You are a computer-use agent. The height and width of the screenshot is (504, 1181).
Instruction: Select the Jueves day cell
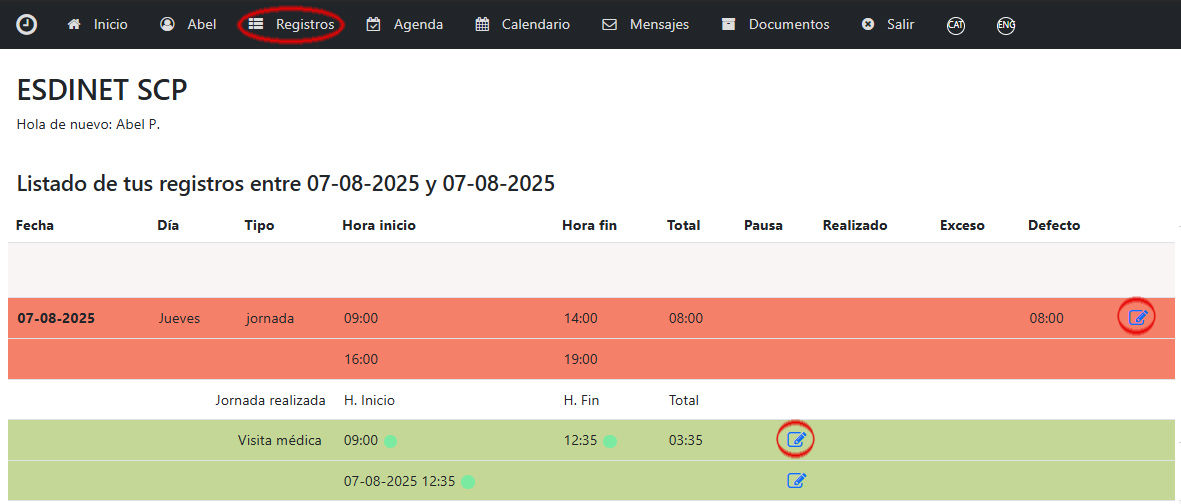click(179, 318)
